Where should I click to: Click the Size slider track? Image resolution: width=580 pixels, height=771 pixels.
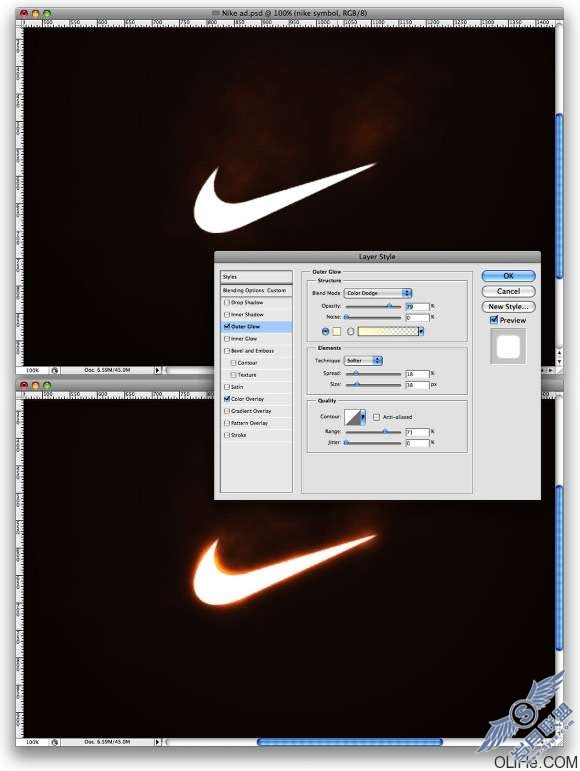click(x=373, y=385)
